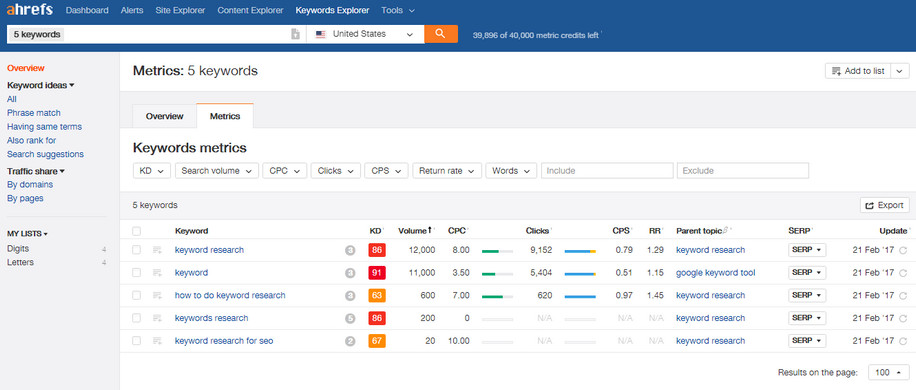
Task: Switch to the Overview tab
Action: point(165,116)
